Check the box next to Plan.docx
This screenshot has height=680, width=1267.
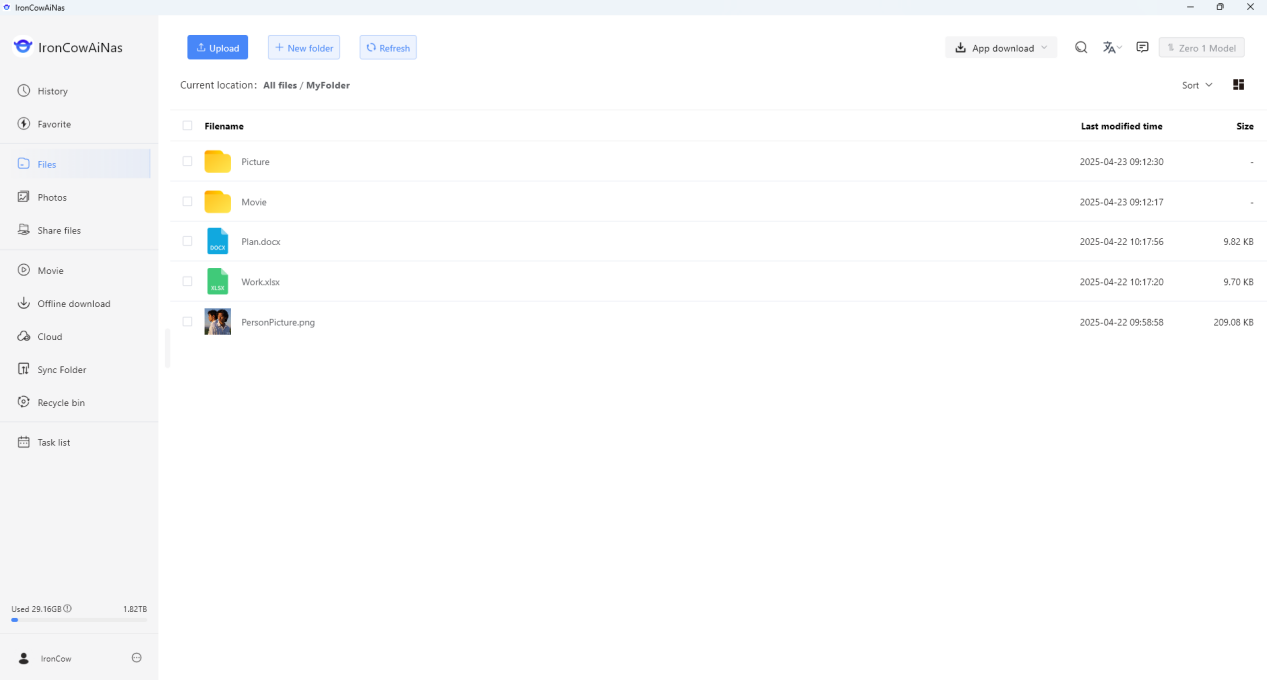tap(187, 241)
